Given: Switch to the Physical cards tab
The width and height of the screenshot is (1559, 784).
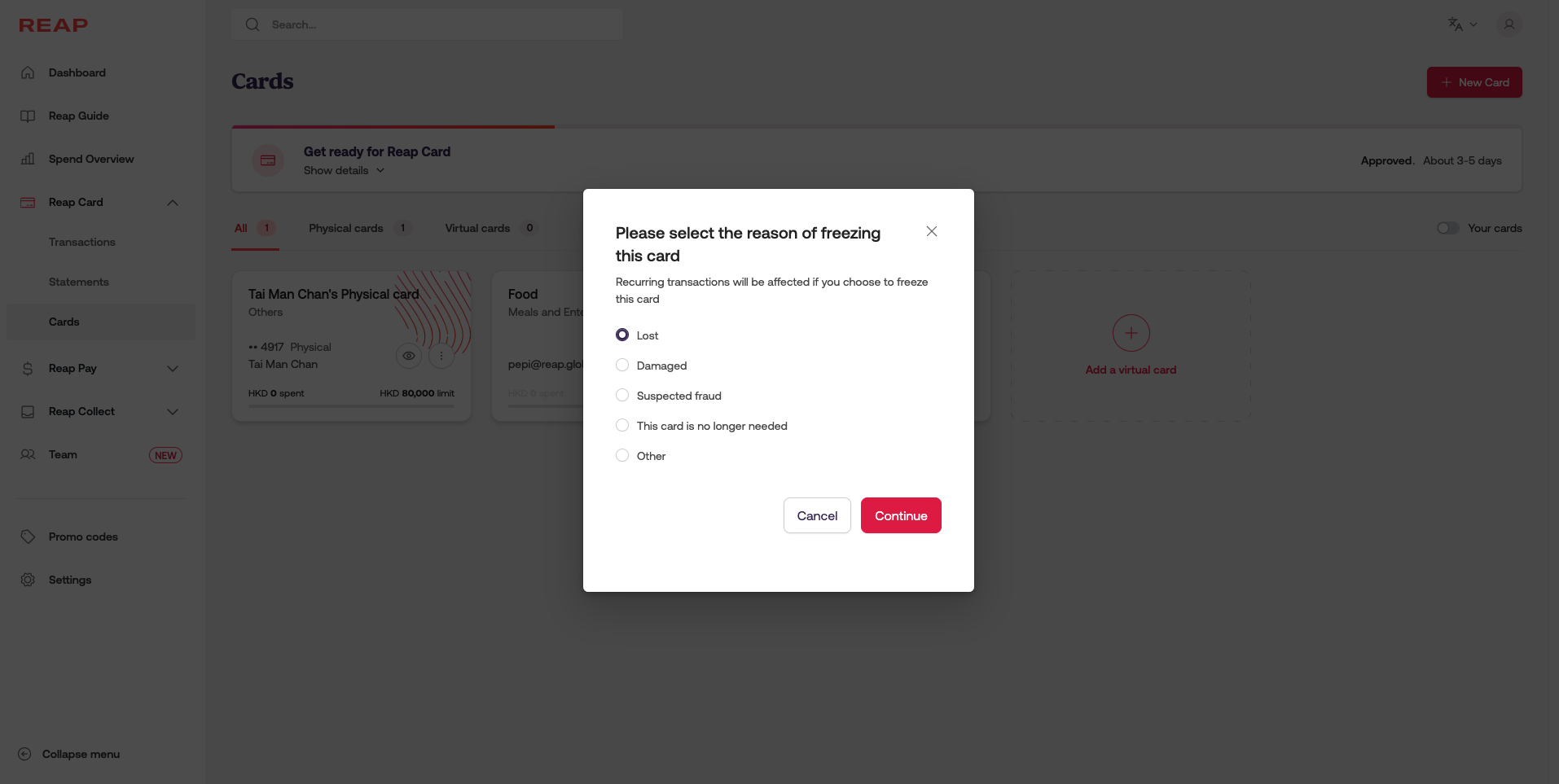Looking at the screenshot, I should pos(346,228).
